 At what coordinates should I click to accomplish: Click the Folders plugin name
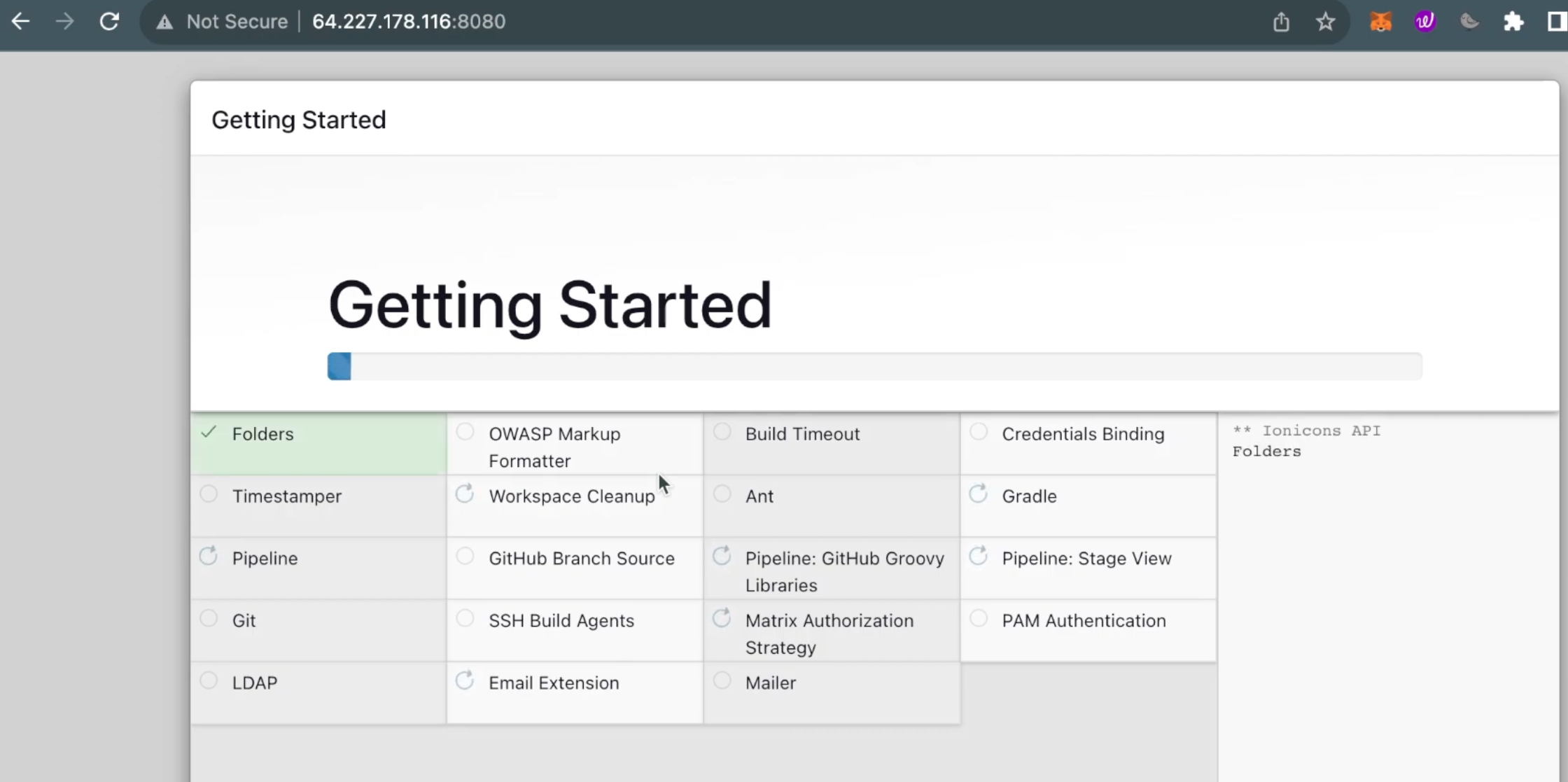click(263, 434)
